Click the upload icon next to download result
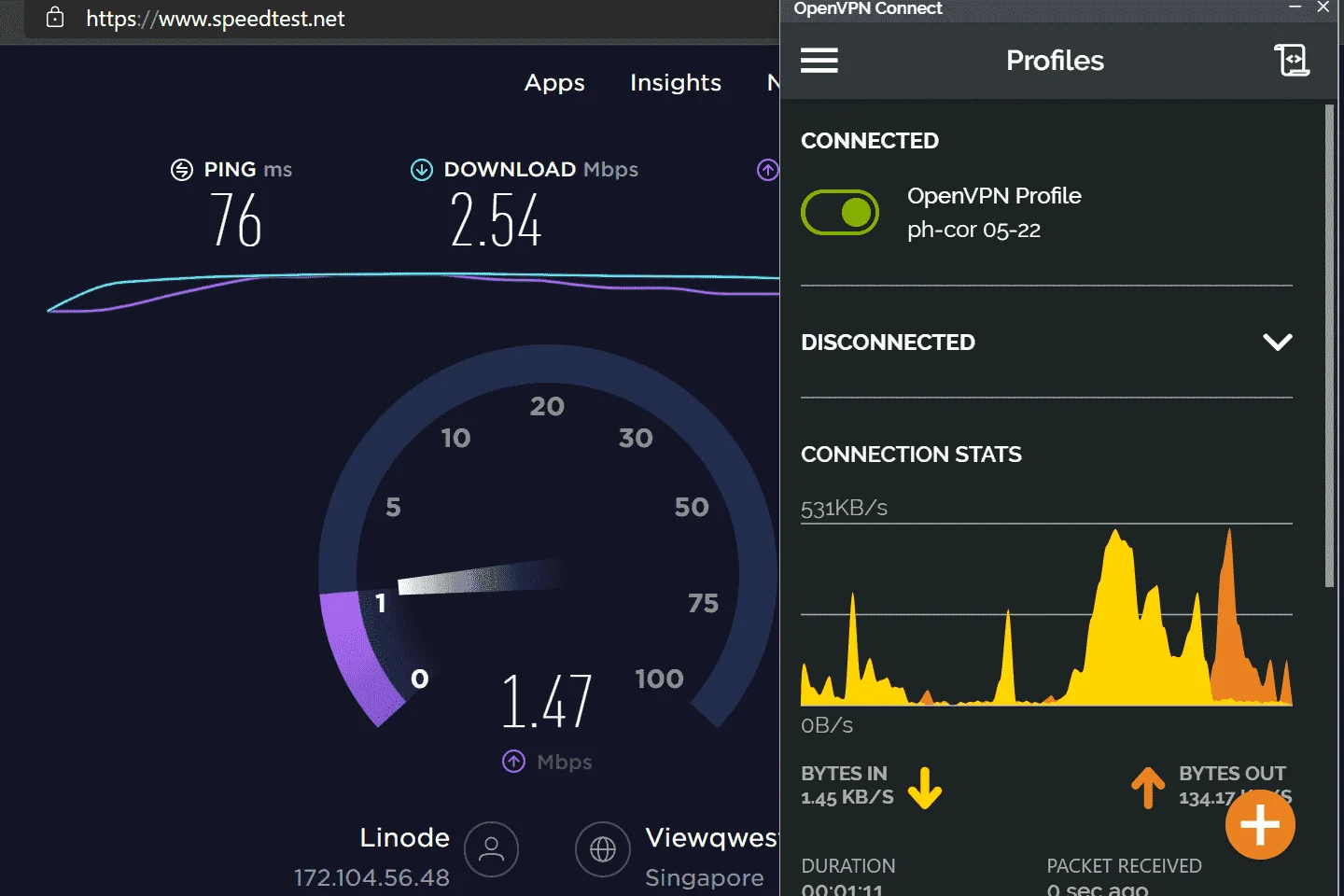The height and width of the screenshot is (896, 1344). 767,170
